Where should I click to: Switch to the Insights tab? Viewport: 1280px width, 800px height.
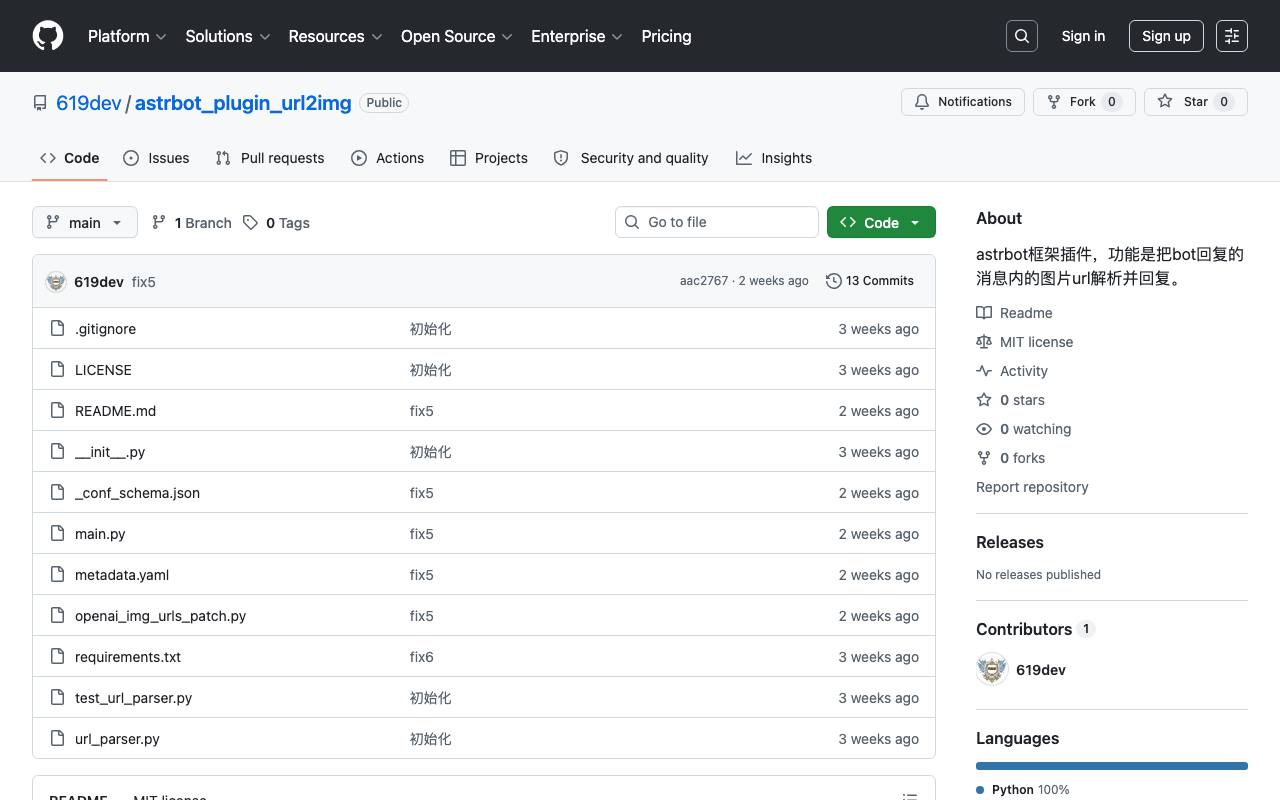pos(774,158)
